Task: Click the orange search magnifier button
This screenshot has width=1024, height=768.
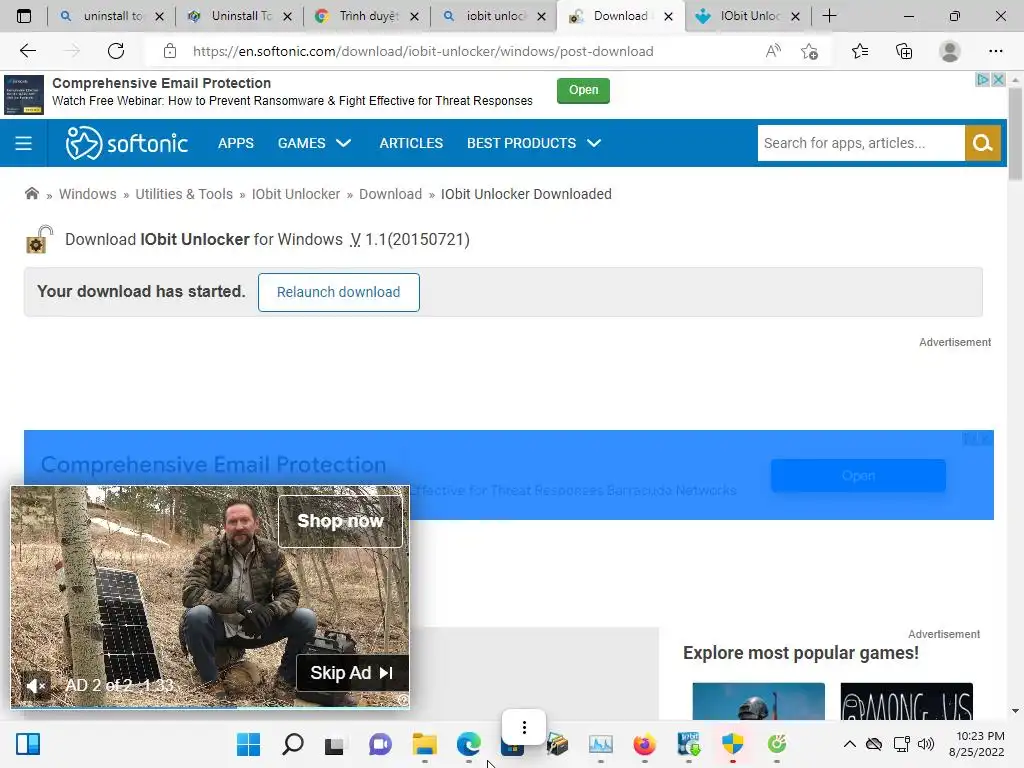Action: pos(982,143)
